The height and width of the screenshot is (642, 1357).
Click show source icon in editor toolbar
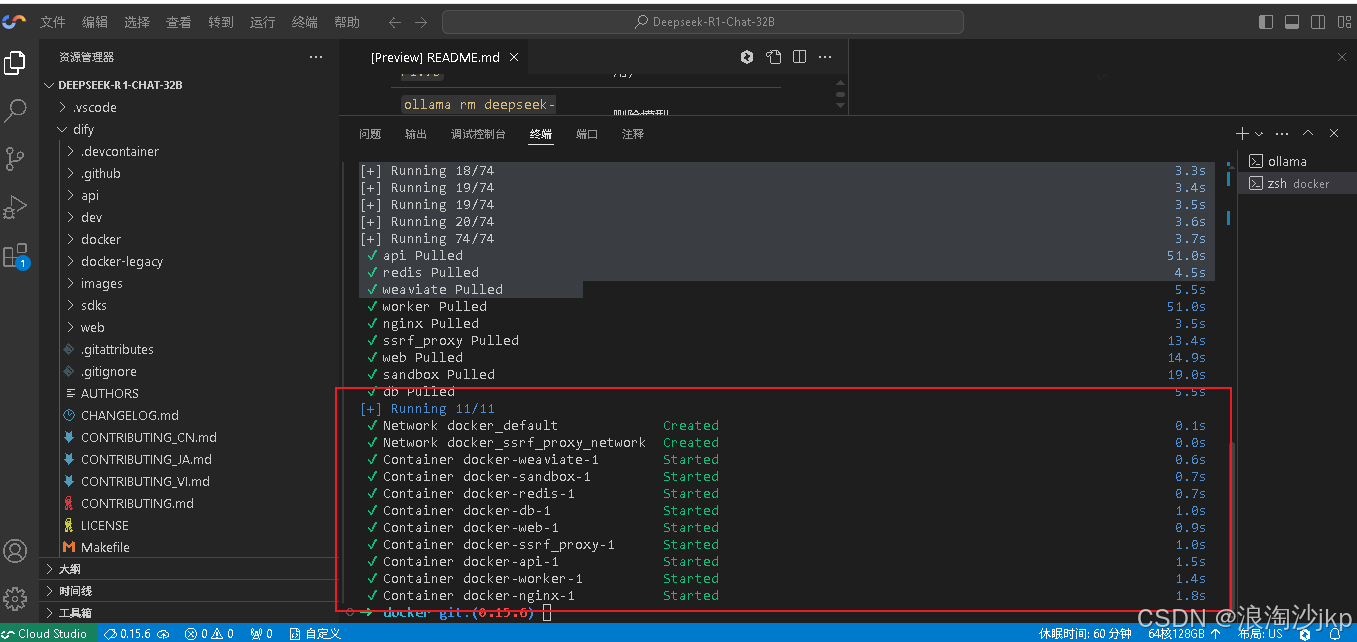click(773, 57)
